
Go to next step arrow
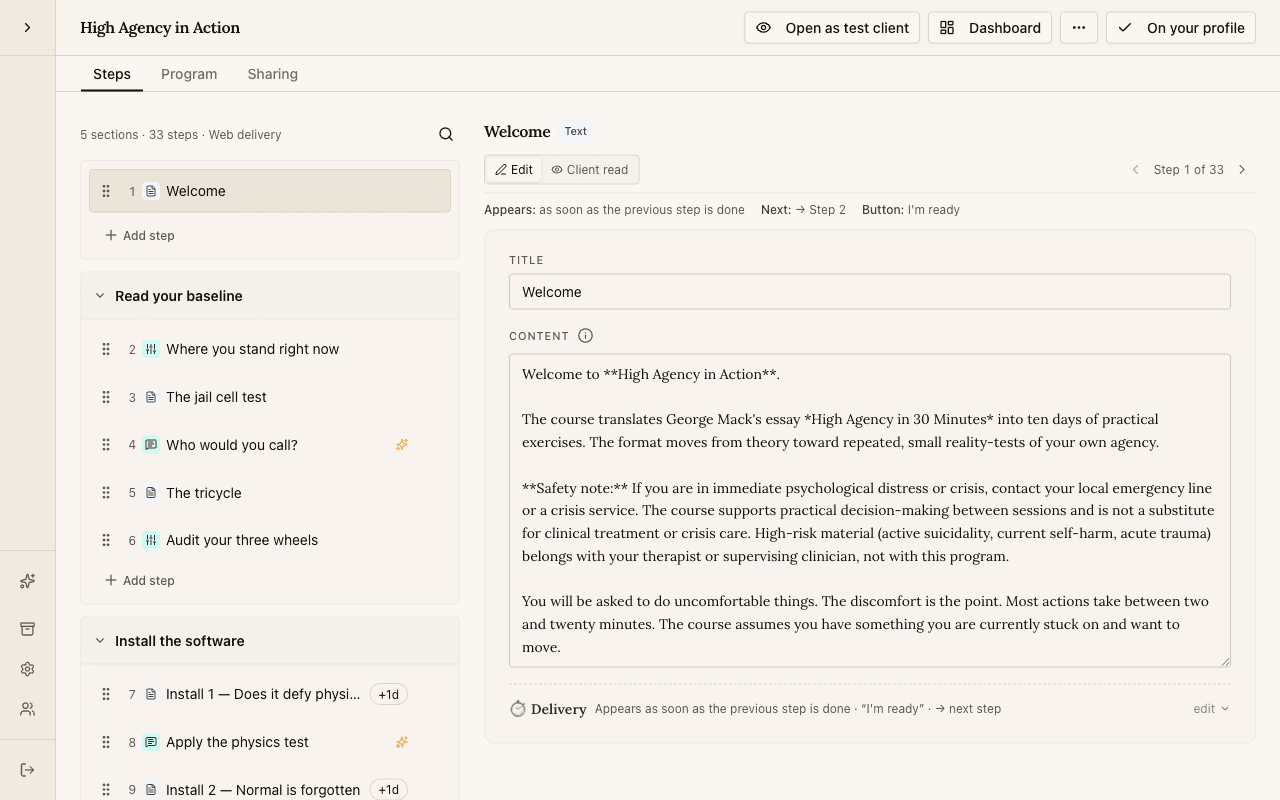(x=1242, y=170)
